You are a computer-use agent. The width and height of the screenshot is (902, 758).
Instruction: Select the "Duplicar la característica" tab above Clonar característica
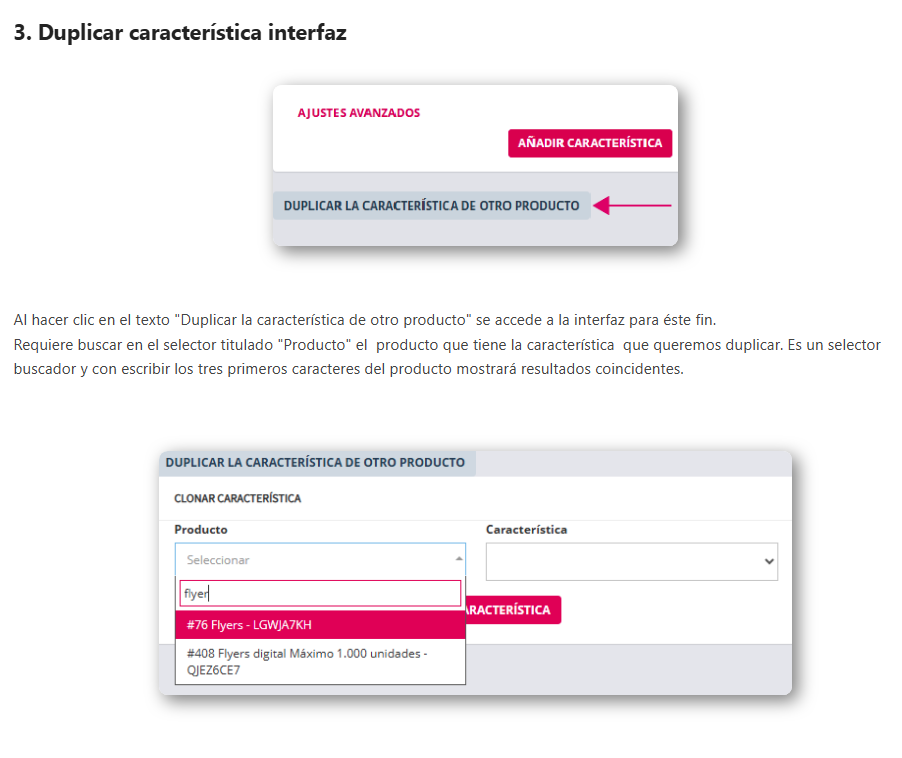(315, 463)
